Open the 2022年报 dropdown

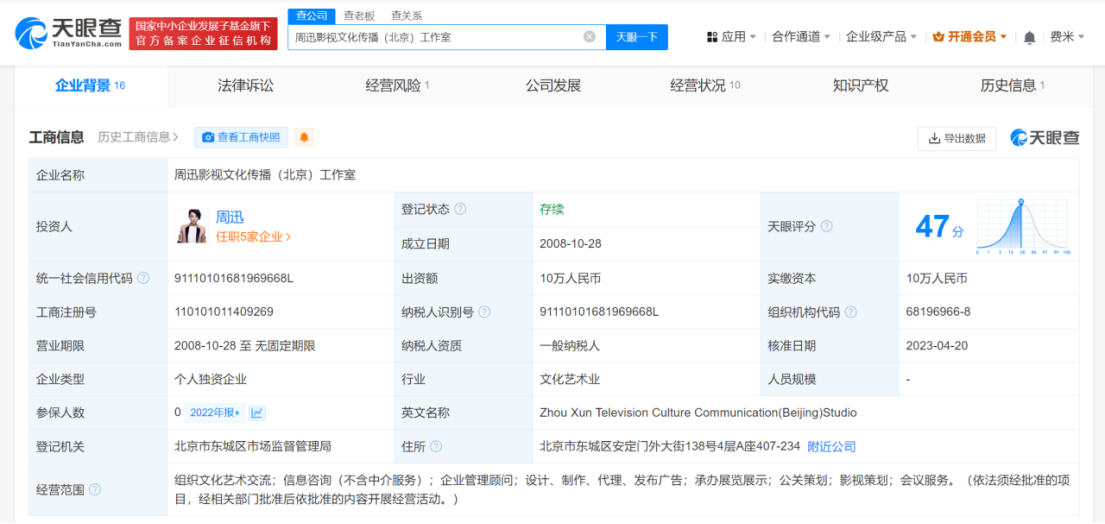215,412
